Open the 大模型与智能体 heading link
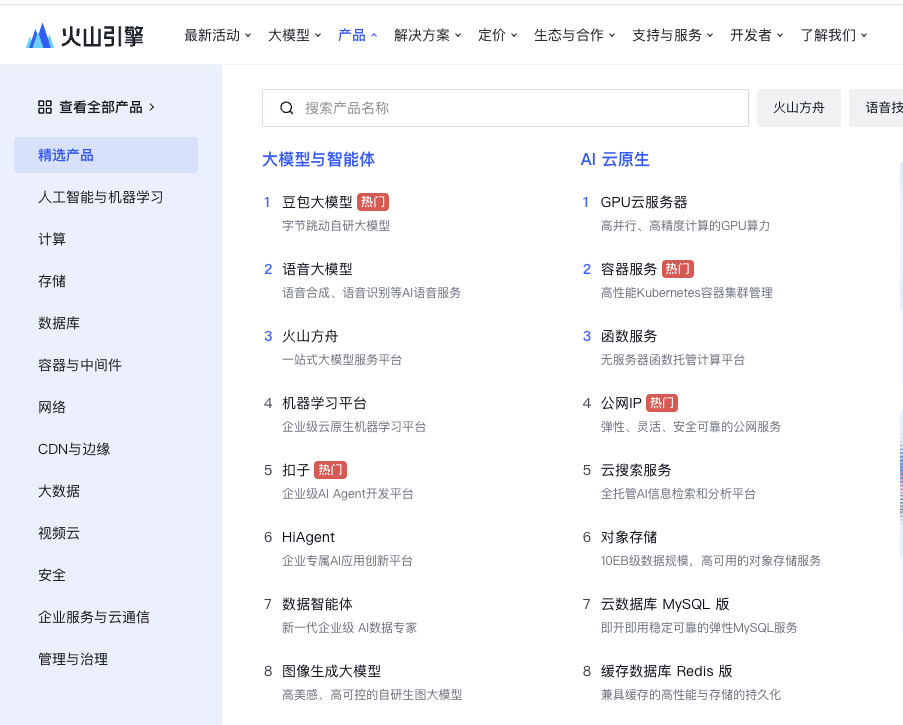 click(318, 160)
